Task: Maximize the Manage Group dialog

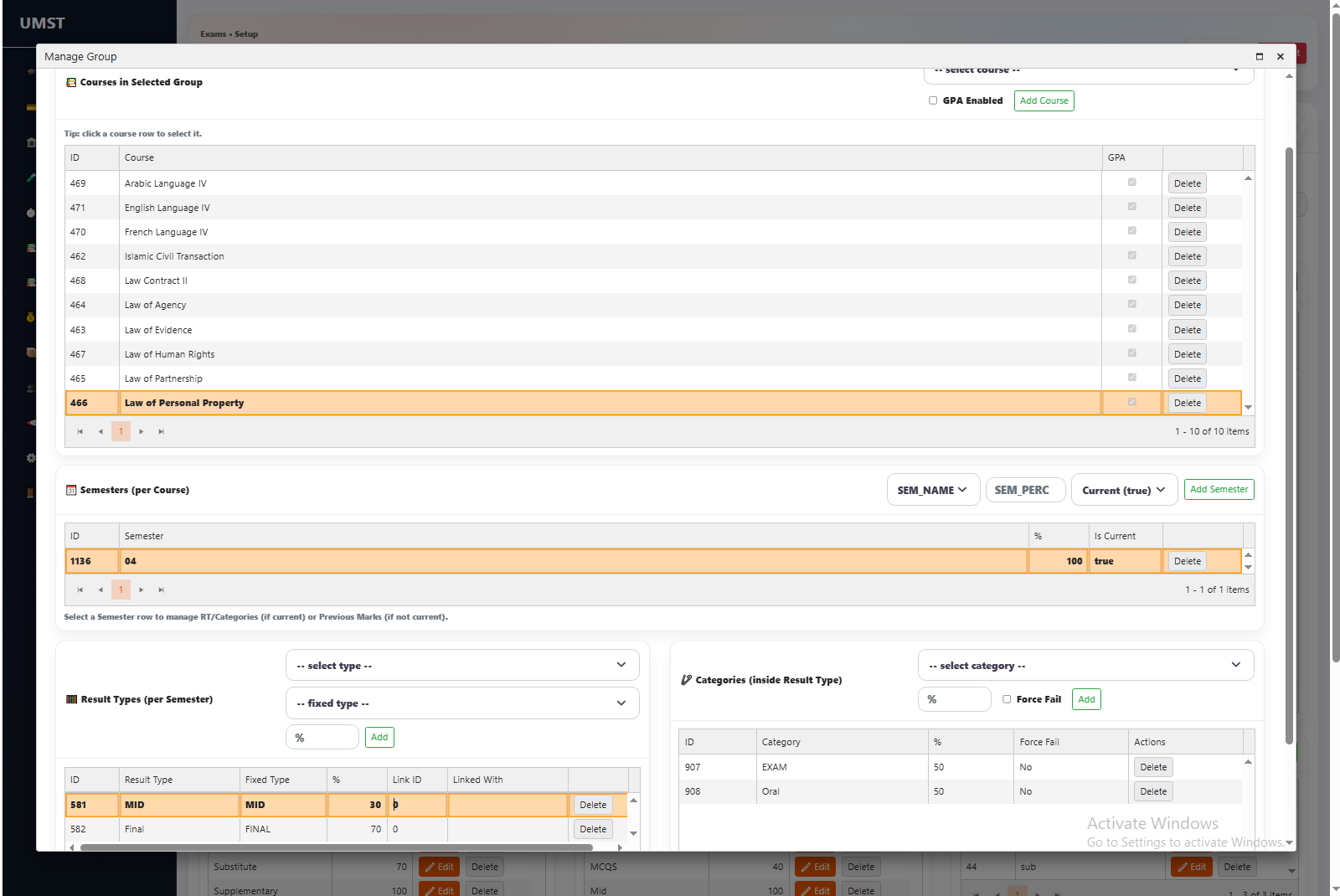Action: 1259,56
